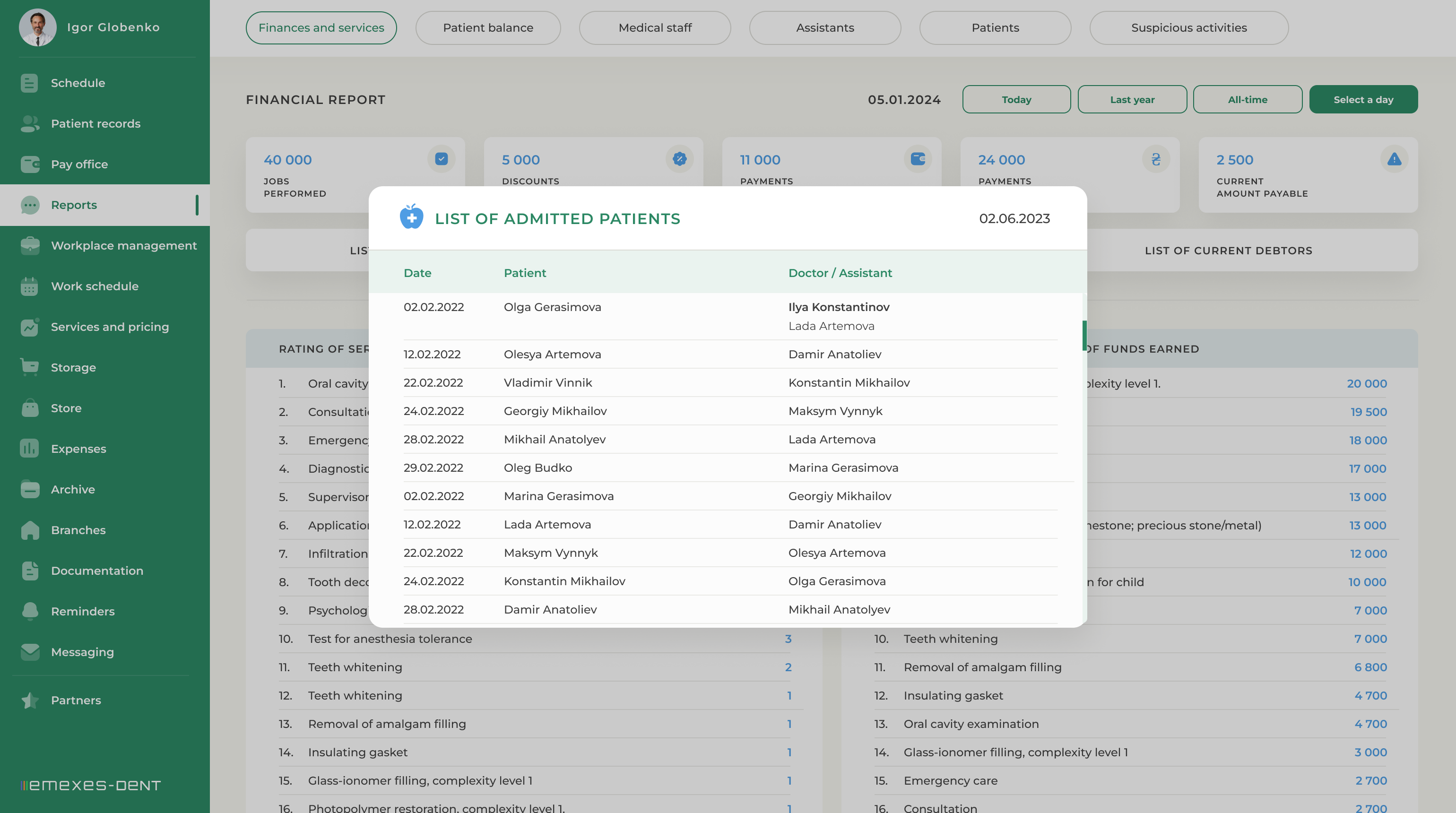
Task: Open the Patient balance tab
Action: [x=488, y=28]
